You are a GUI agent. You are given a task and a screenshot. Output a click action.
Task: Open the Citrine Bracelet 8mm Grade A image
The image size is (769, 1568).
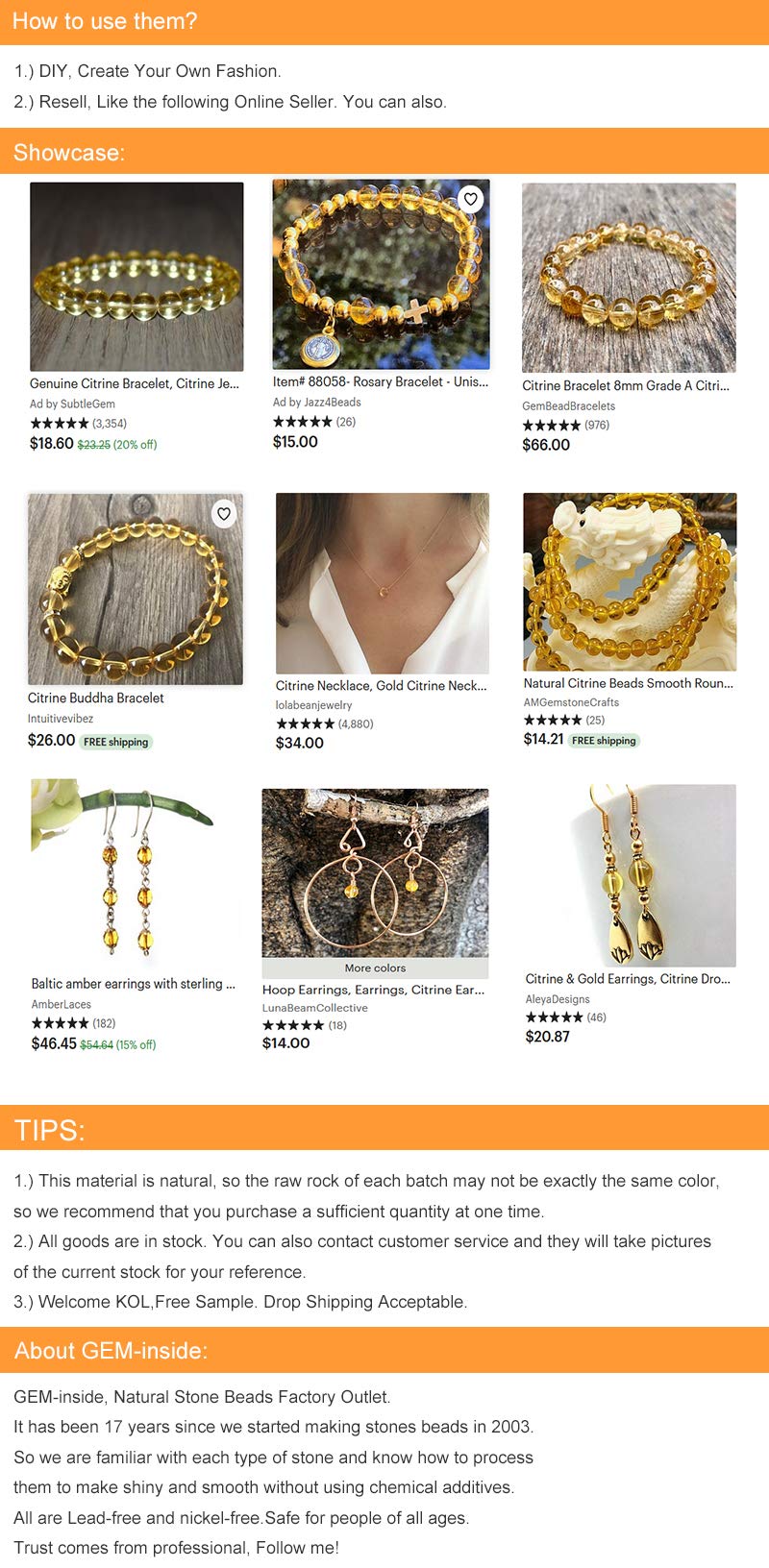click(629, 278)
